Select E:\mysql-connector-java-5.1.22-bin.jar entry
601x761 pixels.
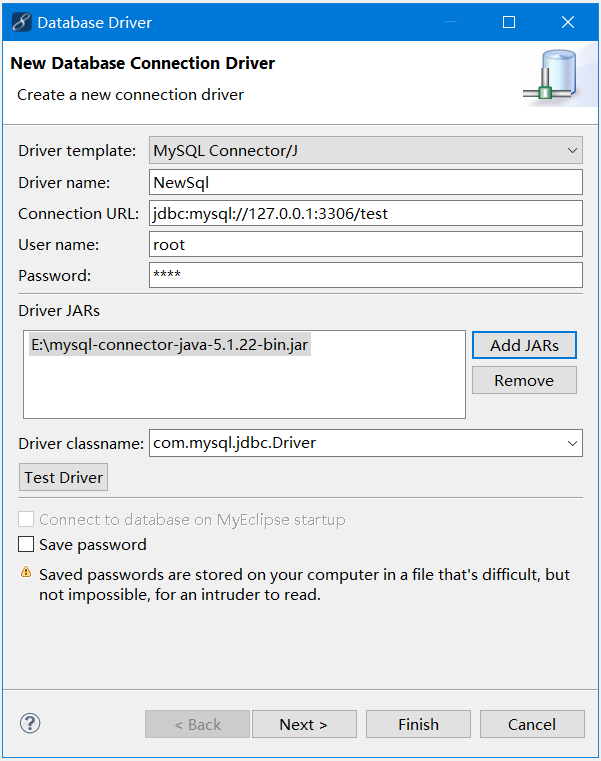point(170,345)
